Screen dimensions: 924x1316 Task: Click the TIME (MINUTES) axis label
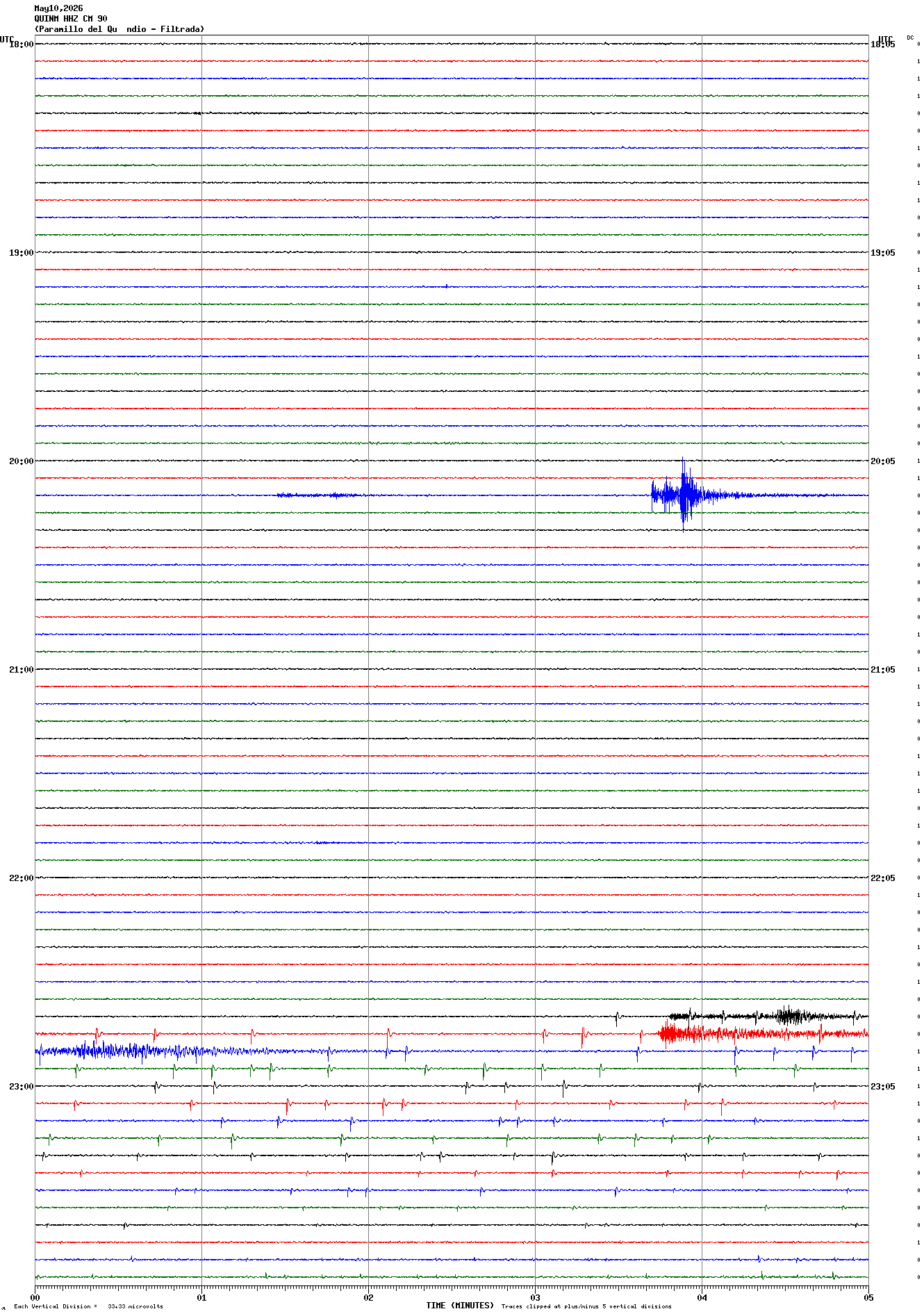[x=460, y=1306]
